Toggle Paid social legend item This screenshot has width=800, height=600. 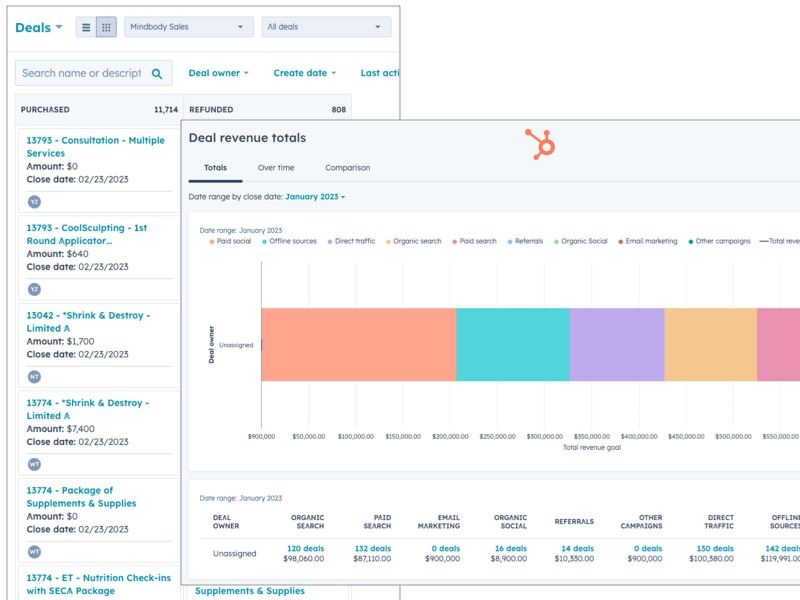(230, 241)
